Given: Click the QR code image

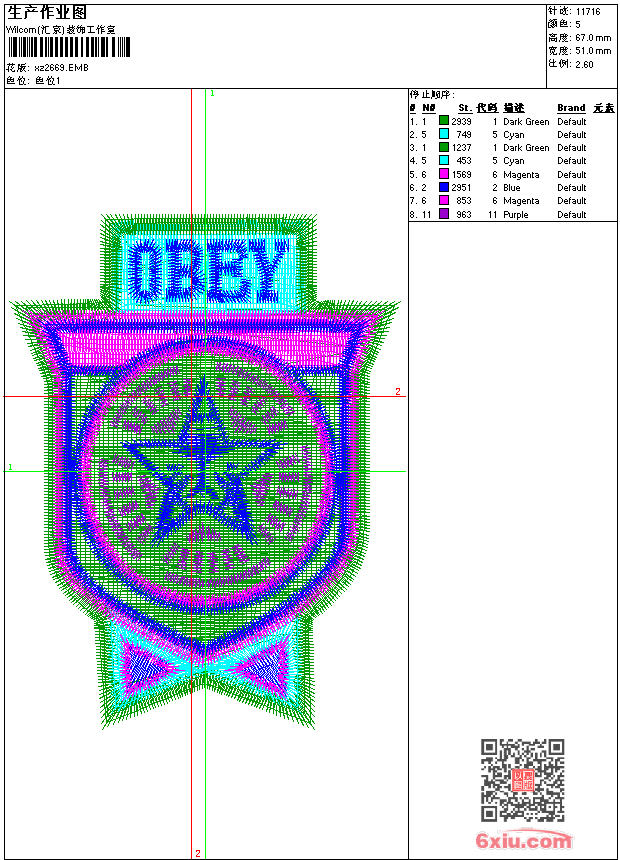Looking at the screenshot, I should tap(523, 780).
